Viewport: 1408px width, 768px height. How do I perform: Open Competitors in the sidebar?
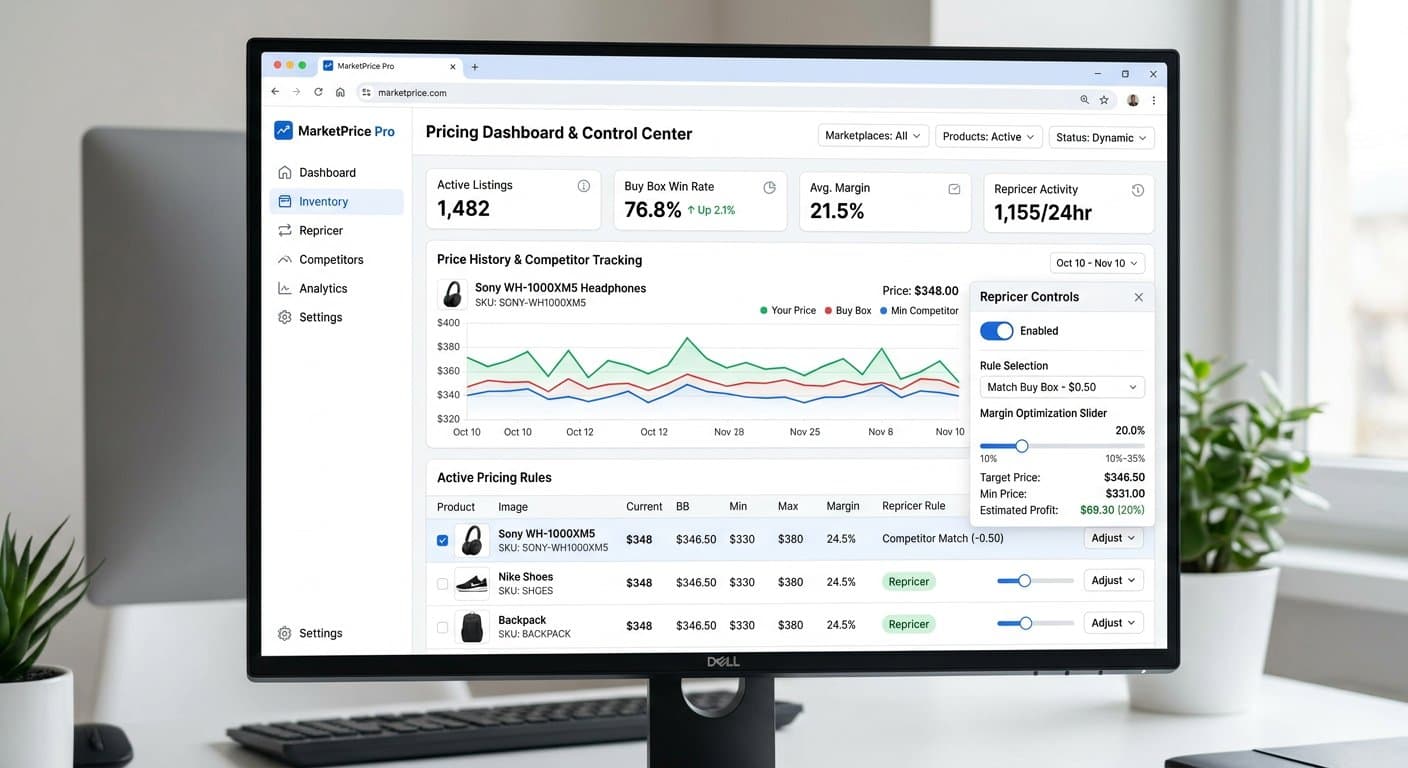click(x=330, y=259)
